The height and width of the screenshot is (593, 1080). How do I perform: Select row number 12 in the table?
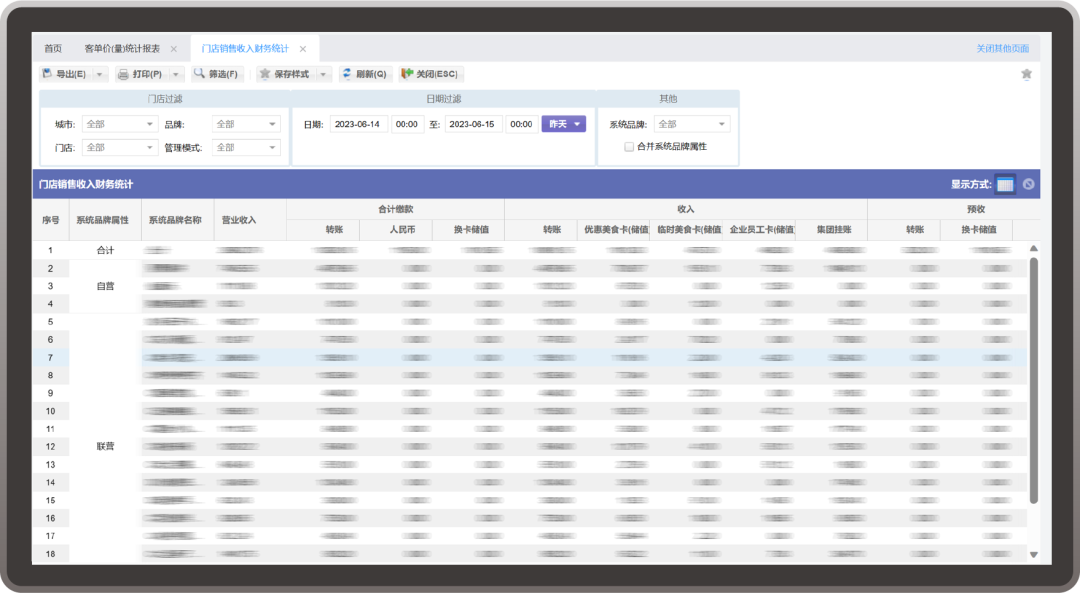click(x=50, y=446)
